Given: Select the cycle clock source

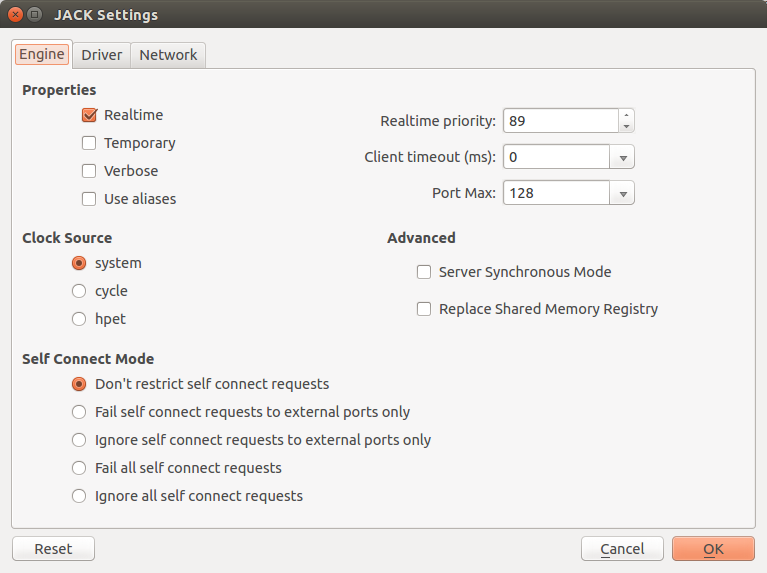Looking at the screenshot, I should click(x=79, y=291).
